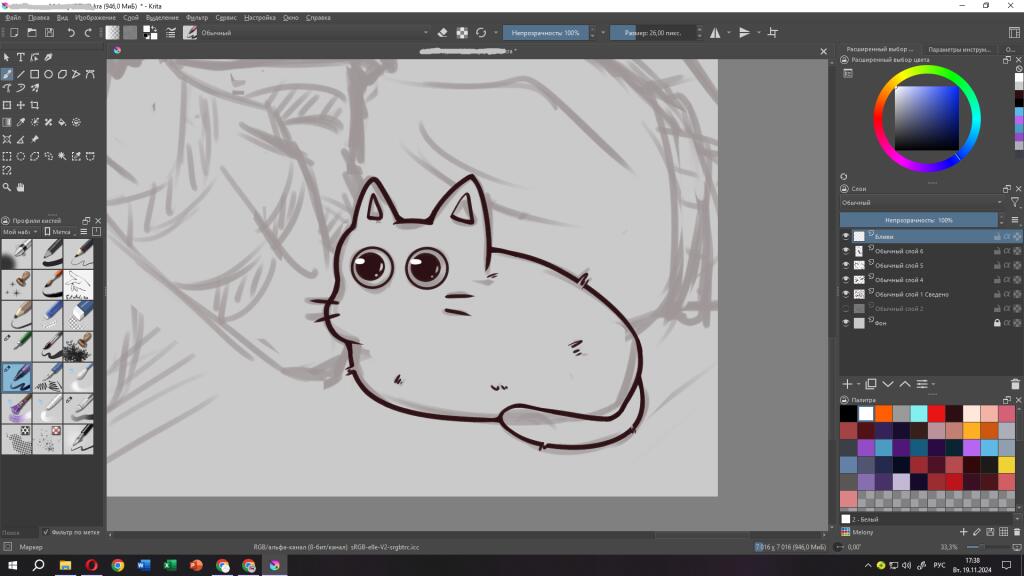
Task: Activate the Move tool
Action: [x=20, y=105]
